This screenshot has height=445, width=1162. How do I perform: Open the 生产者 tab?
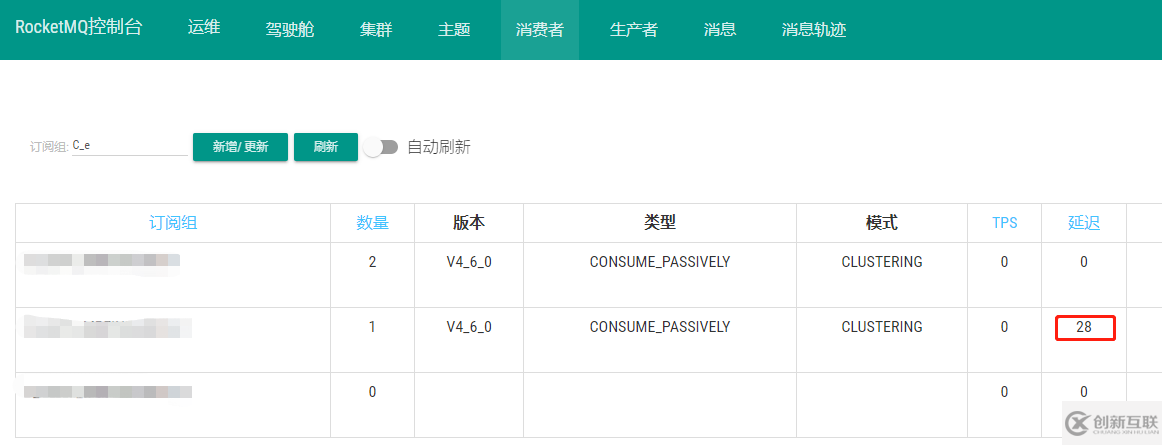coord(634,29)
